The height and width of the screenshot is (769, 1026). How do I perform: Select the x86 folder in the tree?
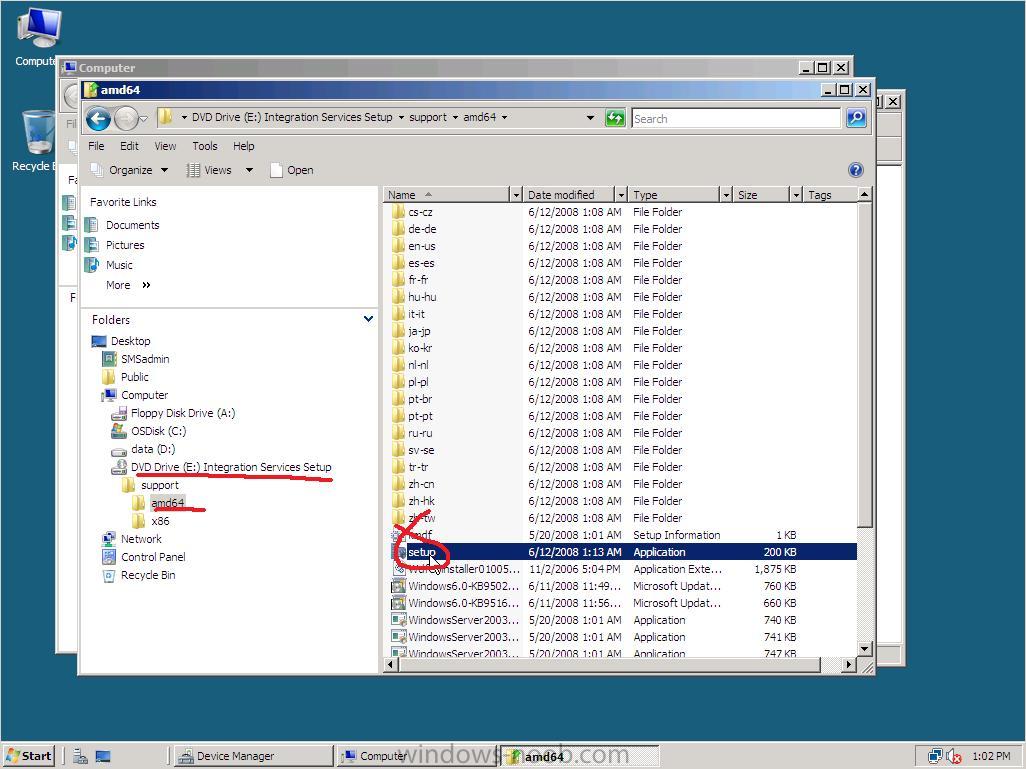coord(160,521)
